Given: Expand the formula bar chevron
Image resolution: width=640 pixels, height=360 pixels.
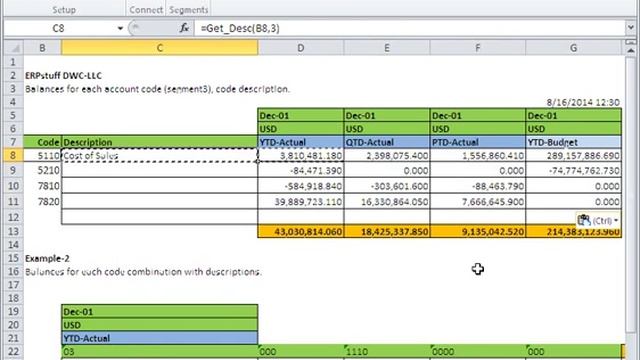Looking at the screenshot, I should pyautogui.click(x=631, y=28).
